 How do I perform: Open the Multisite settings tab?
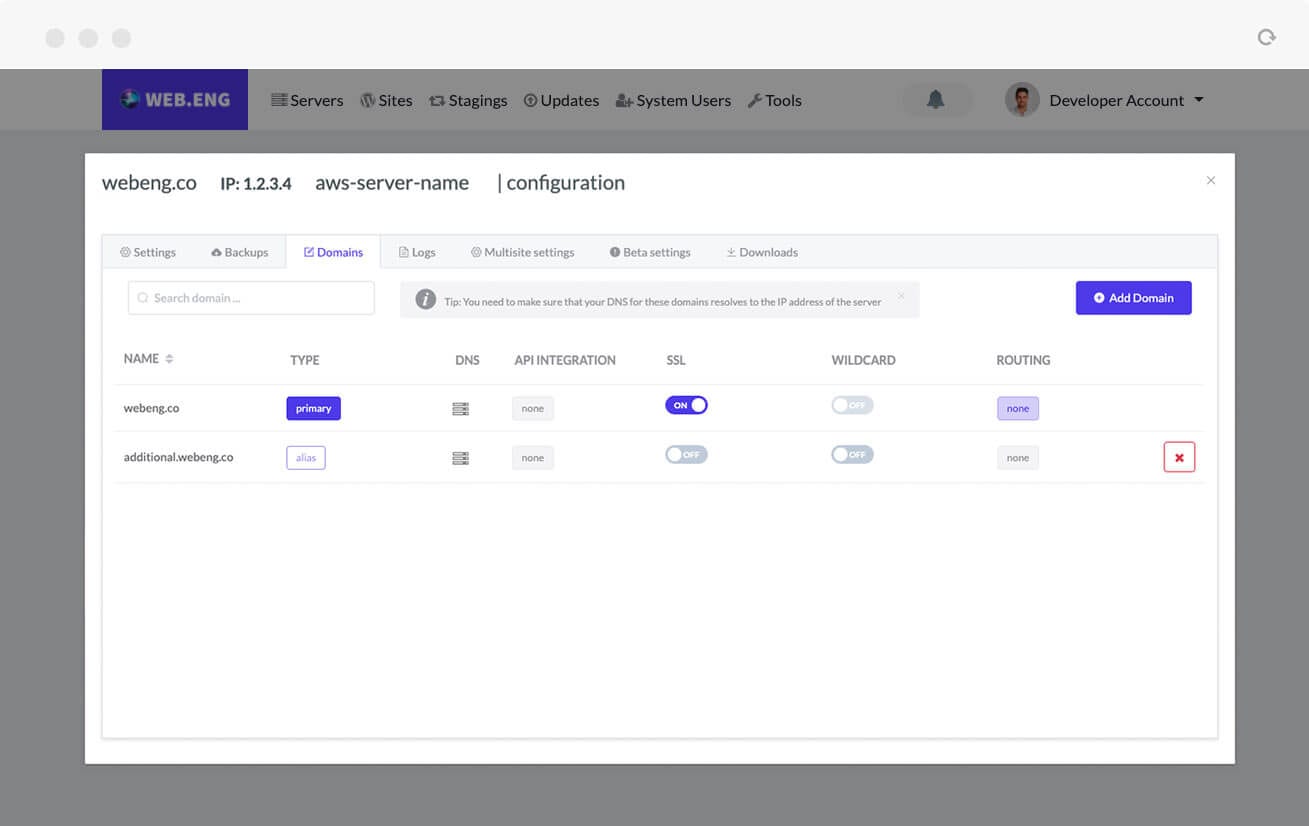pos(522,252)
